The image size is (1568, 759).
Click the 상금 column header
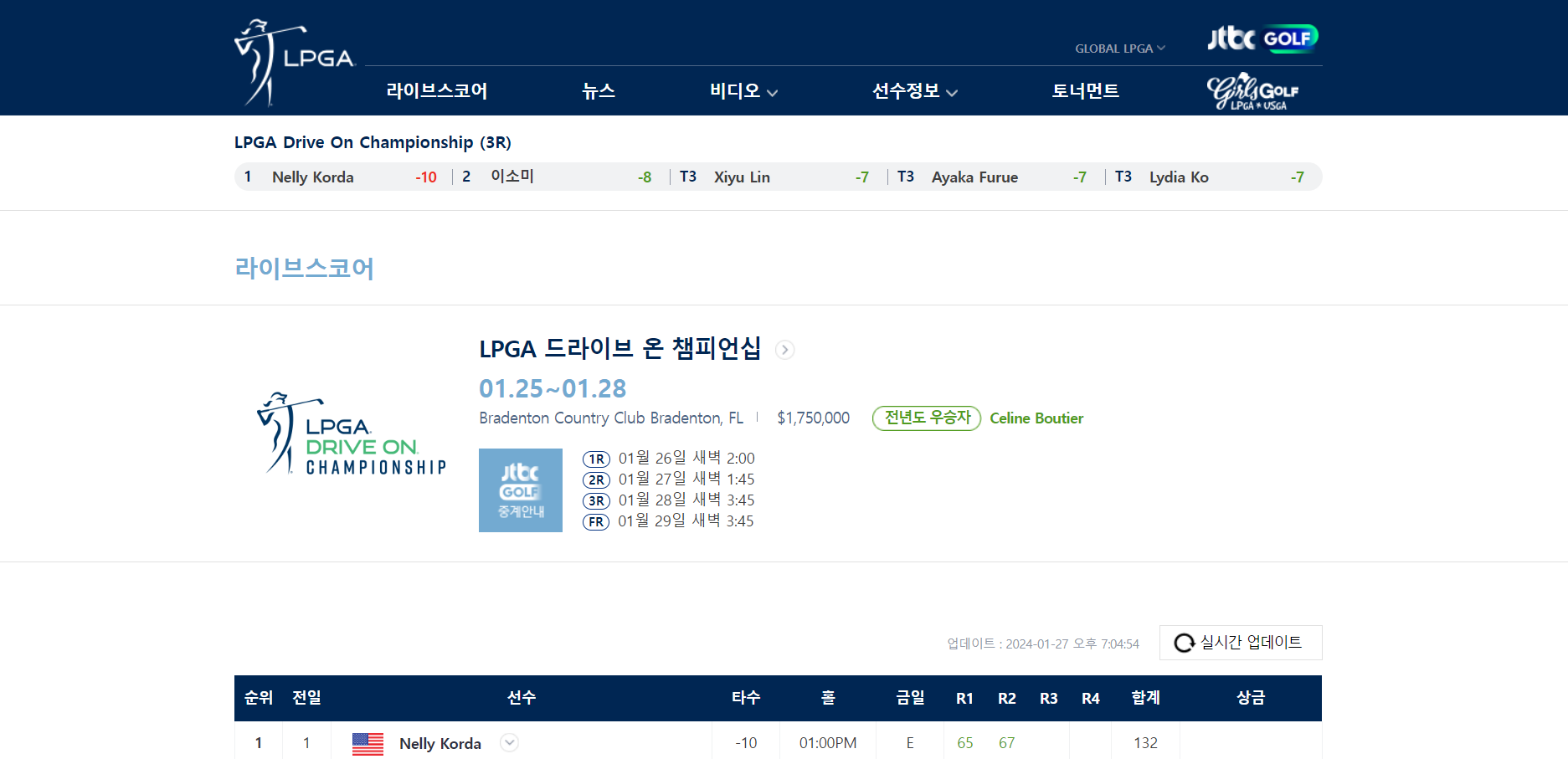coord(1251,698)
